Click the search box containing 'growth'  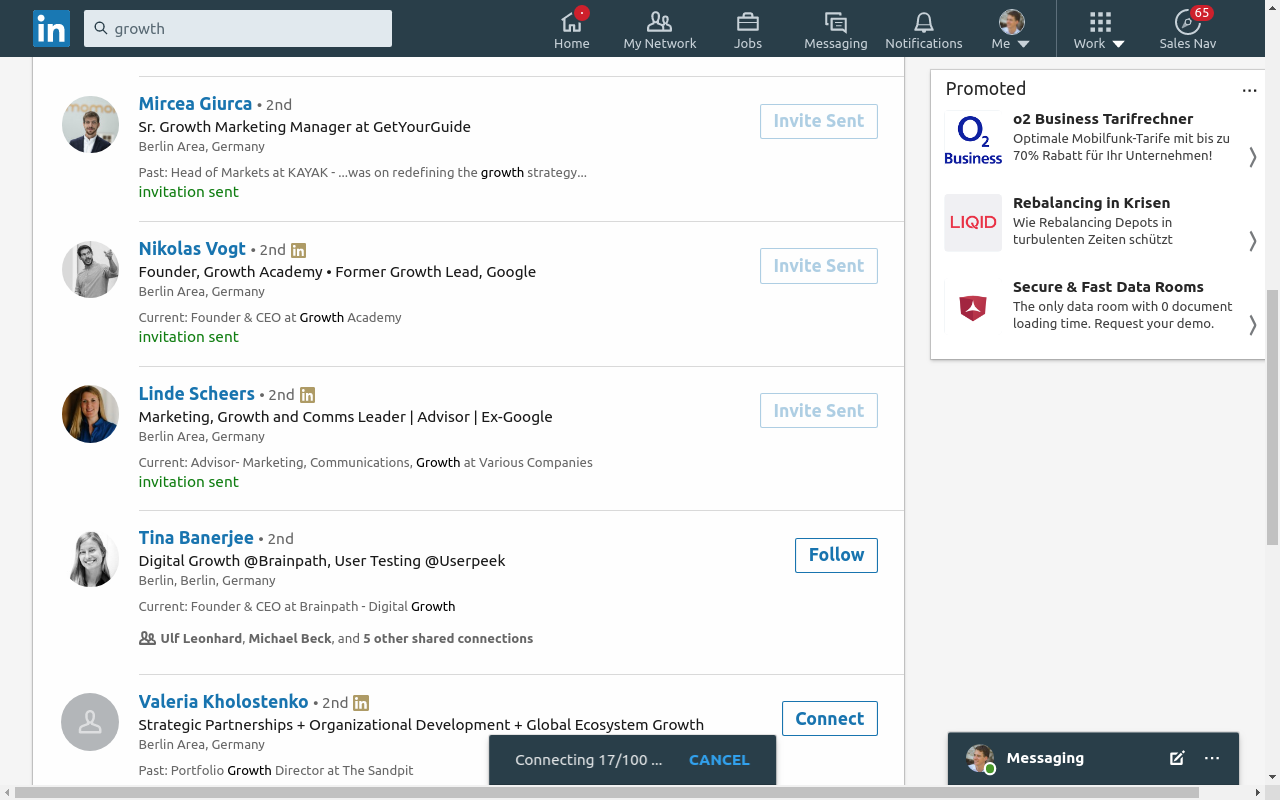click(238, 29)
